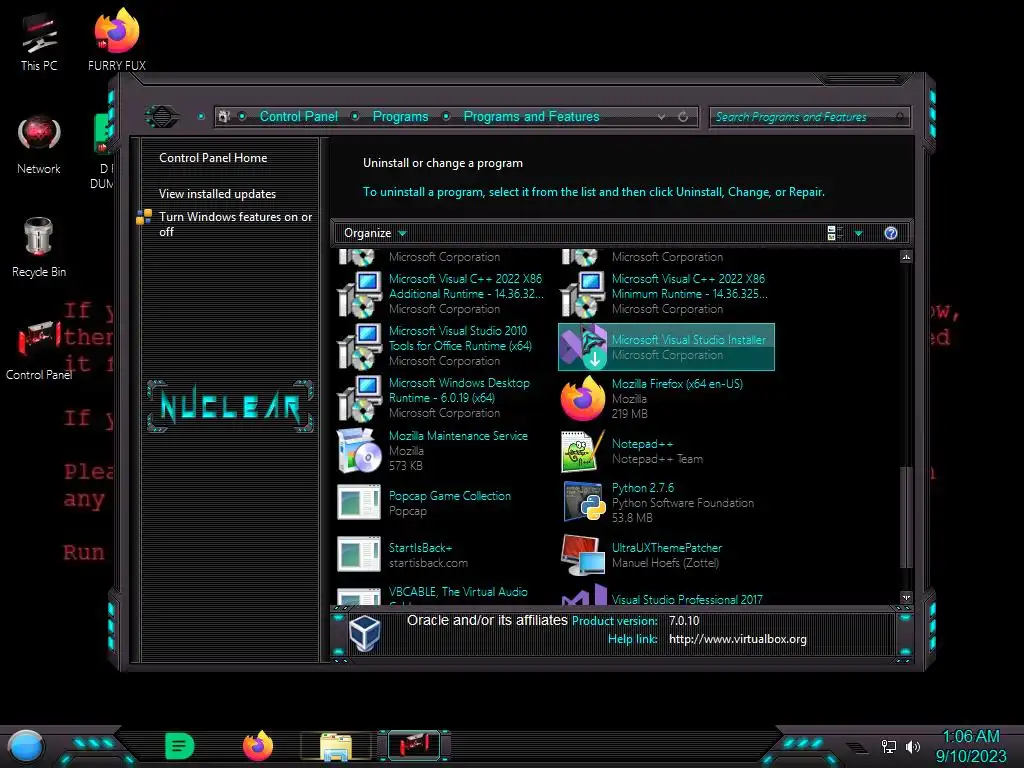Viewport: 1024px width, 768px height.
Task: Select the Python 2.7.6 program icon
Action: click(583, 502)
